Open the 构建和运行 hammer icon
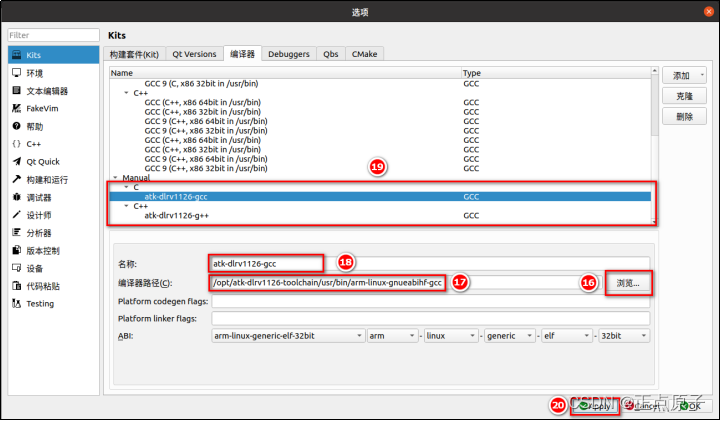 (17, 179)
